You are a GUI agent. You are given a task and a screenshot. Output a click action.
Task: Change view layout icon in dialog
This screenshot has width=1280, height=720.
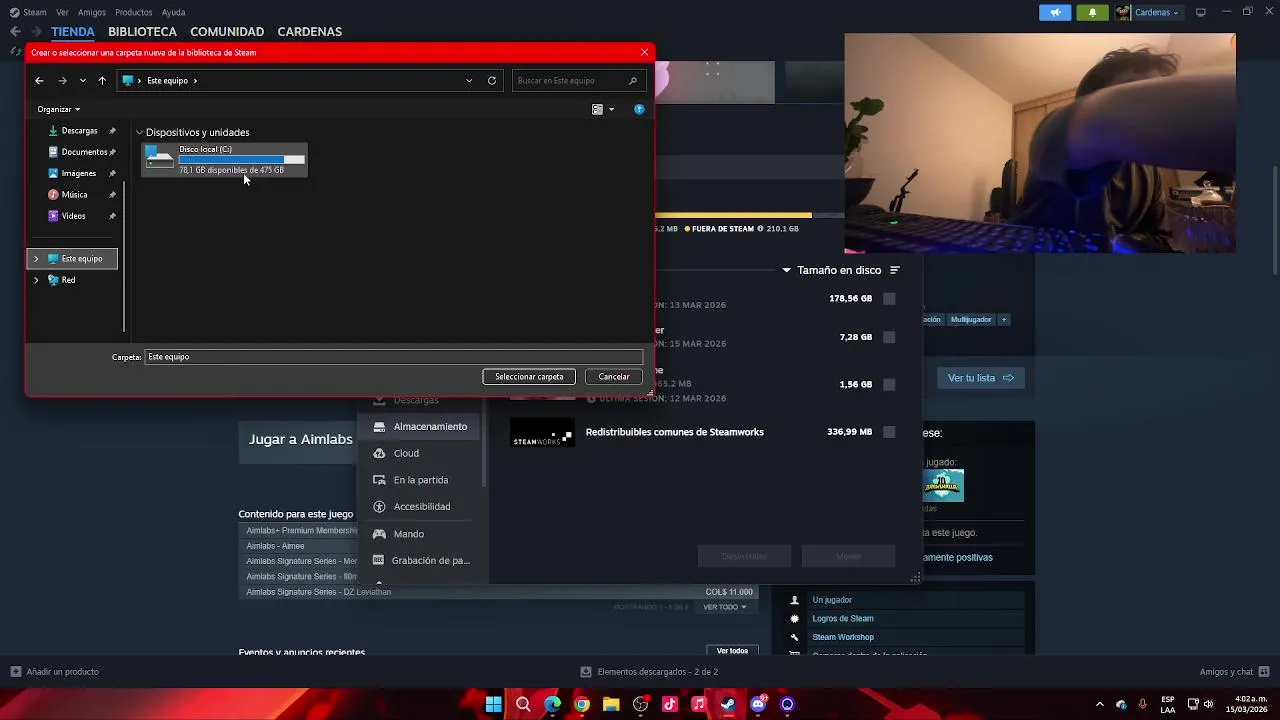(597, 109)
